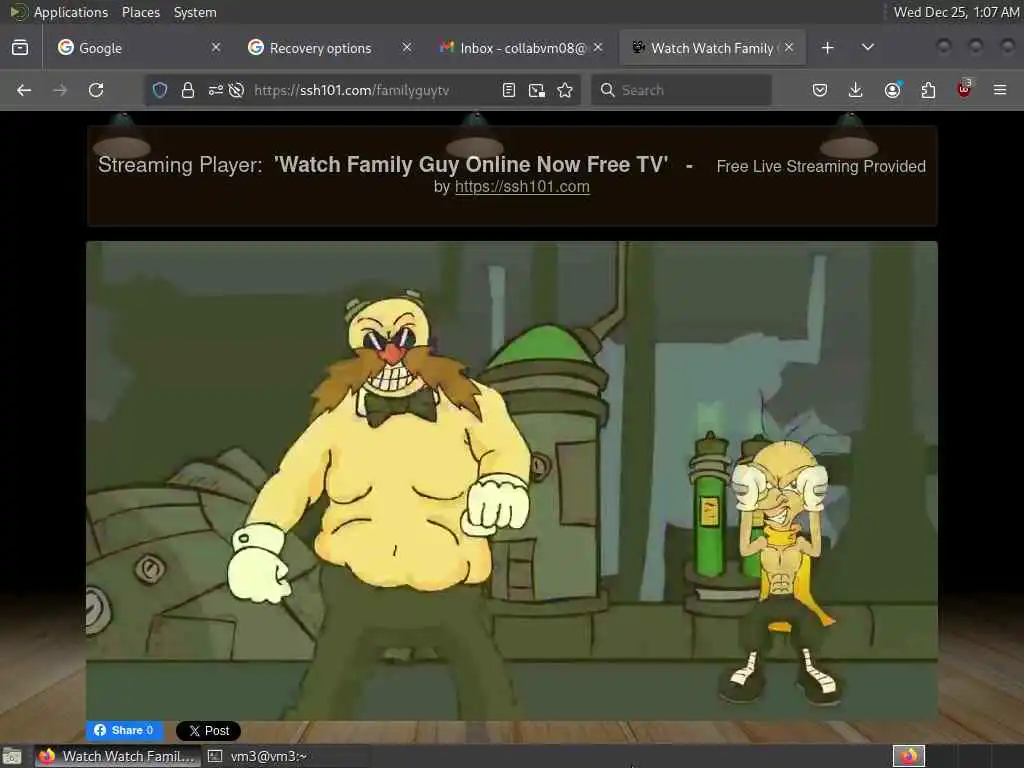This screenshot has width=1024, height=768.
Task: Toggle reader view for this page
Action: pyautogui.click(x=509, y=90)
